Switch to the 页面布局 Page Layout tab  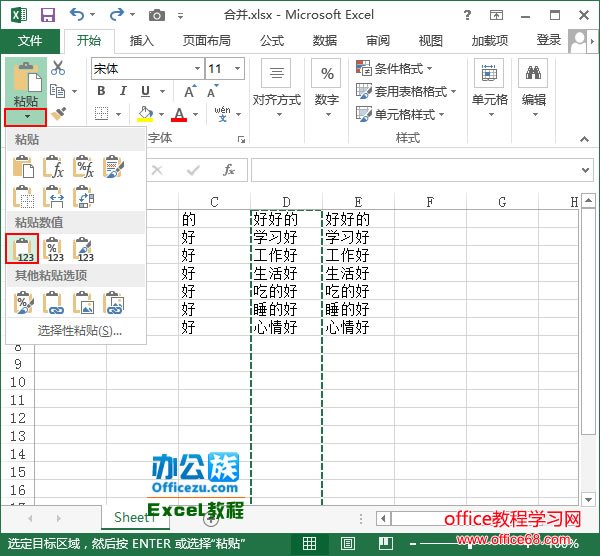coord(206,40)
